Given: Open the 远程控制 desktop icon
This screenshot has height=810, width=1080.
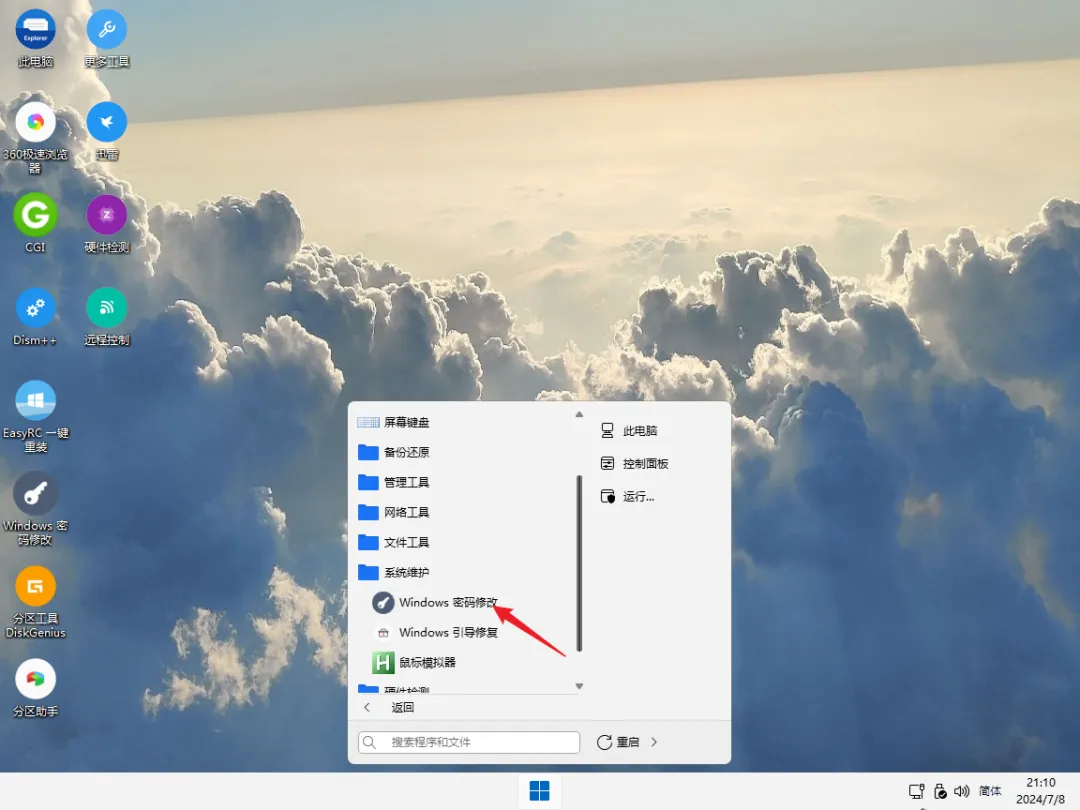Looking at the screenshot, I should tap(107, 317).
